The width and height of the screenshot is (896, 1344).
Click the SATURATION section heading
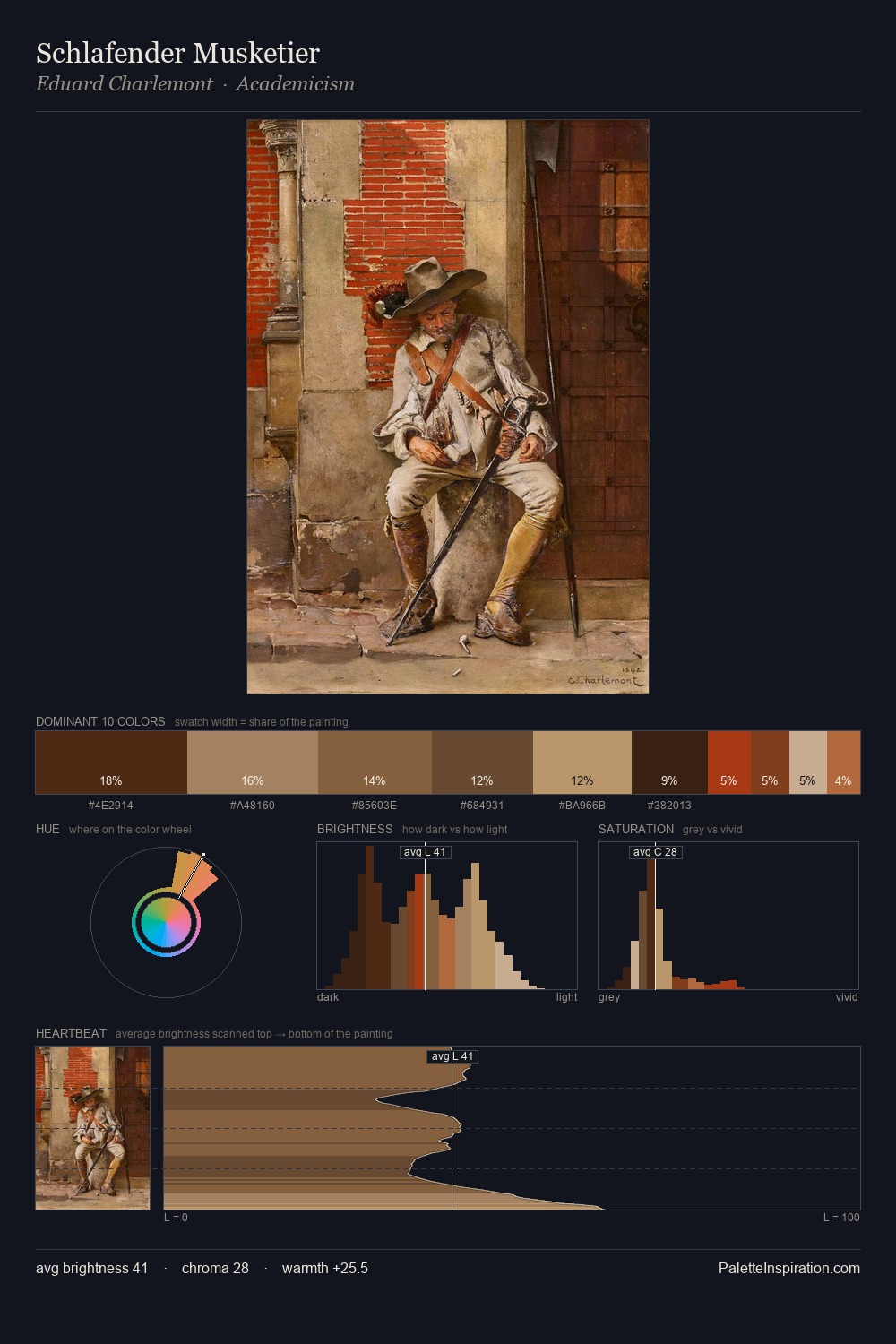tap(636, 829)
